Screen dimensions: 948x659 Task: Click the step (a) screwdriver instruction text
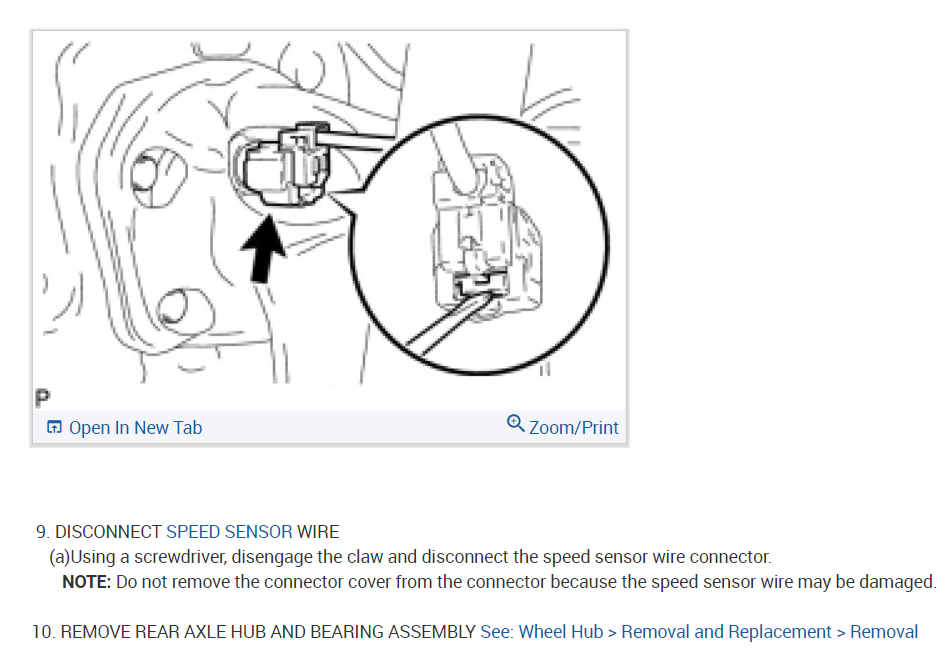point(410,557)
